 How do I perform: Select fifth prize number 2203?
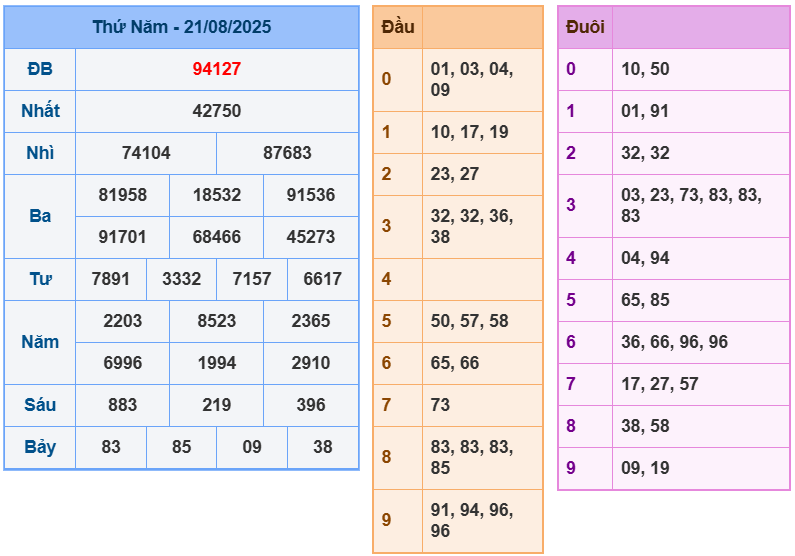coord(123,321)
